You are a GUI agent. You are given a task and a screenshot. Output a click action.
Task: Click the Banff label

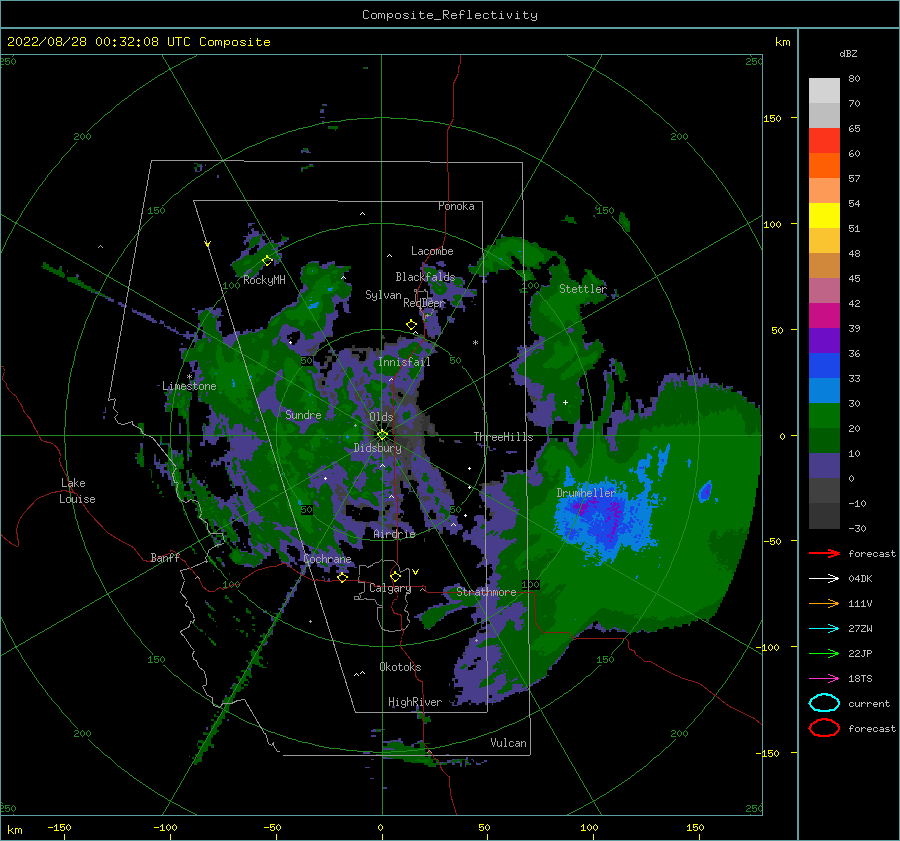pos(165,558)
